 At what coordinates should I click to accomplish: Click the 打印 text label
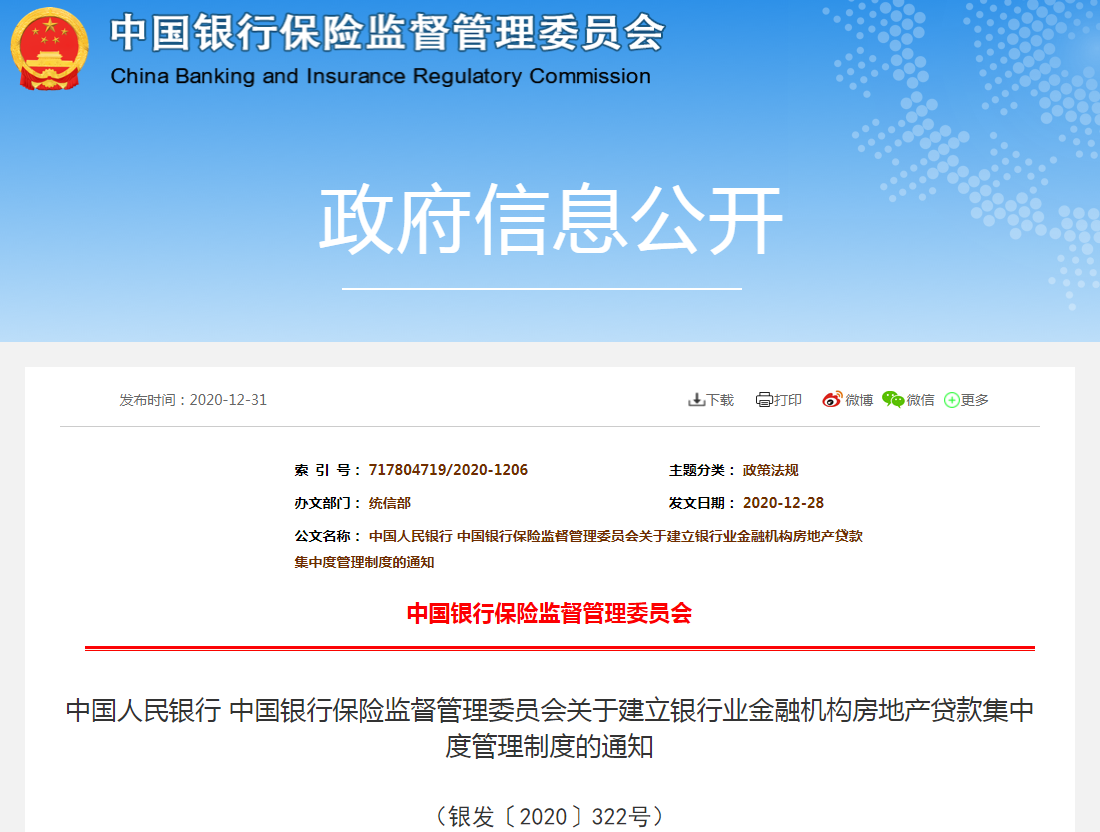tap(786, 399)
